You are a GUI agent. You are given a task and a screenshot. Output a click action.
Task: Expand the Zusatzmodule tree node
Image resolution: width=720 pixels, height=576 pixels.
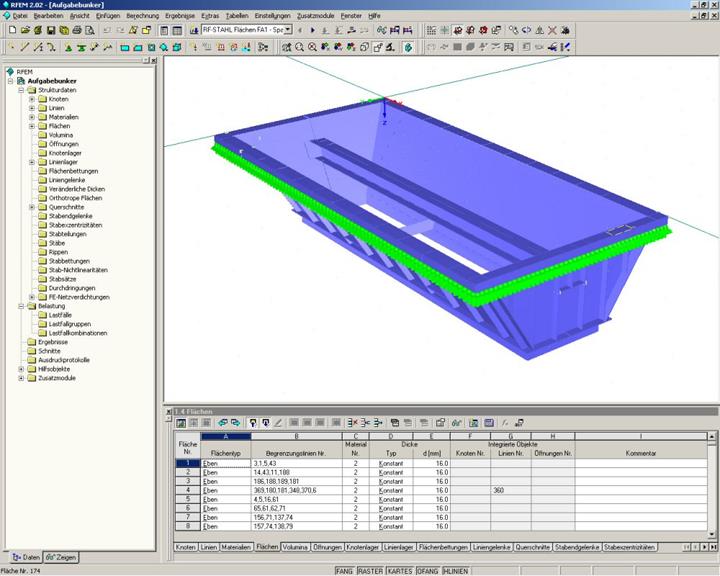point(21,378)
